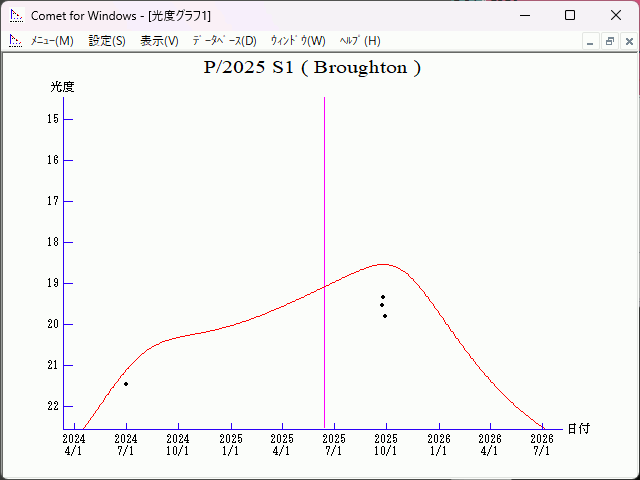Expand the ウィンドウ(W) window menu
This screenshot has height=480, width=640.
pyautogui.click(x=298, y=41)
